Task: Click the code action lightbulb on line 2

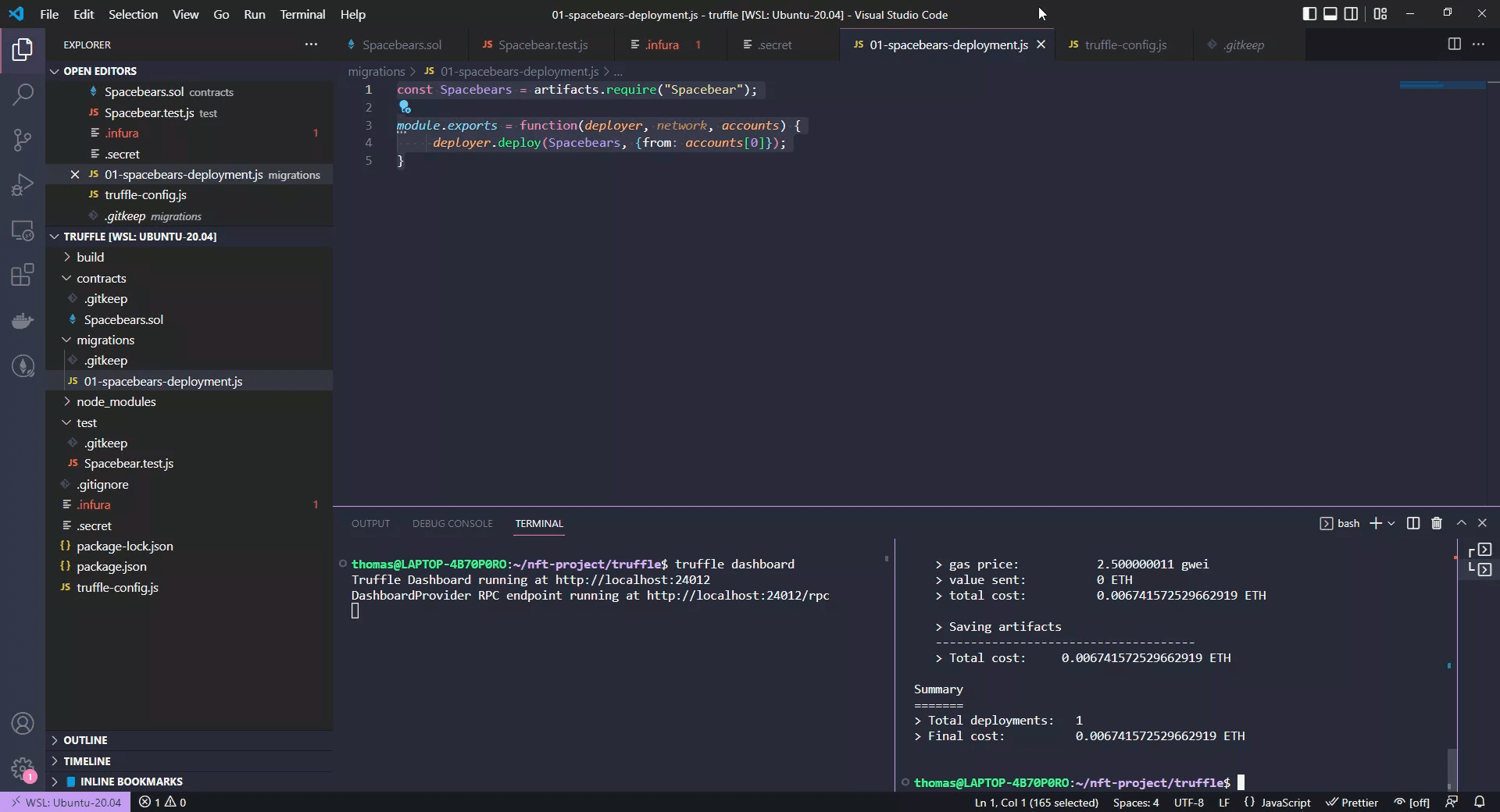Action: click(x=405, y=107)
